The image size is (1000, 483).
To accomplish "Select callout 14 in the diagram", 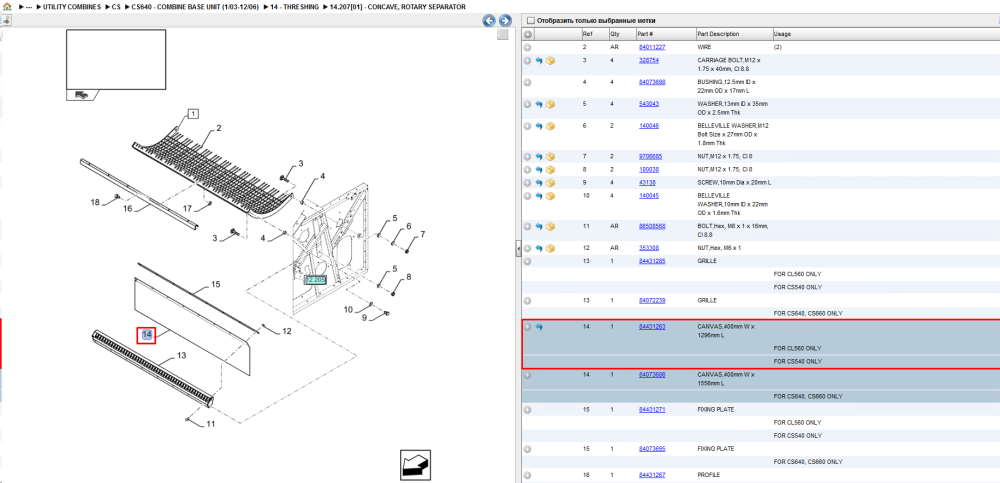I will tap(147, 334).
